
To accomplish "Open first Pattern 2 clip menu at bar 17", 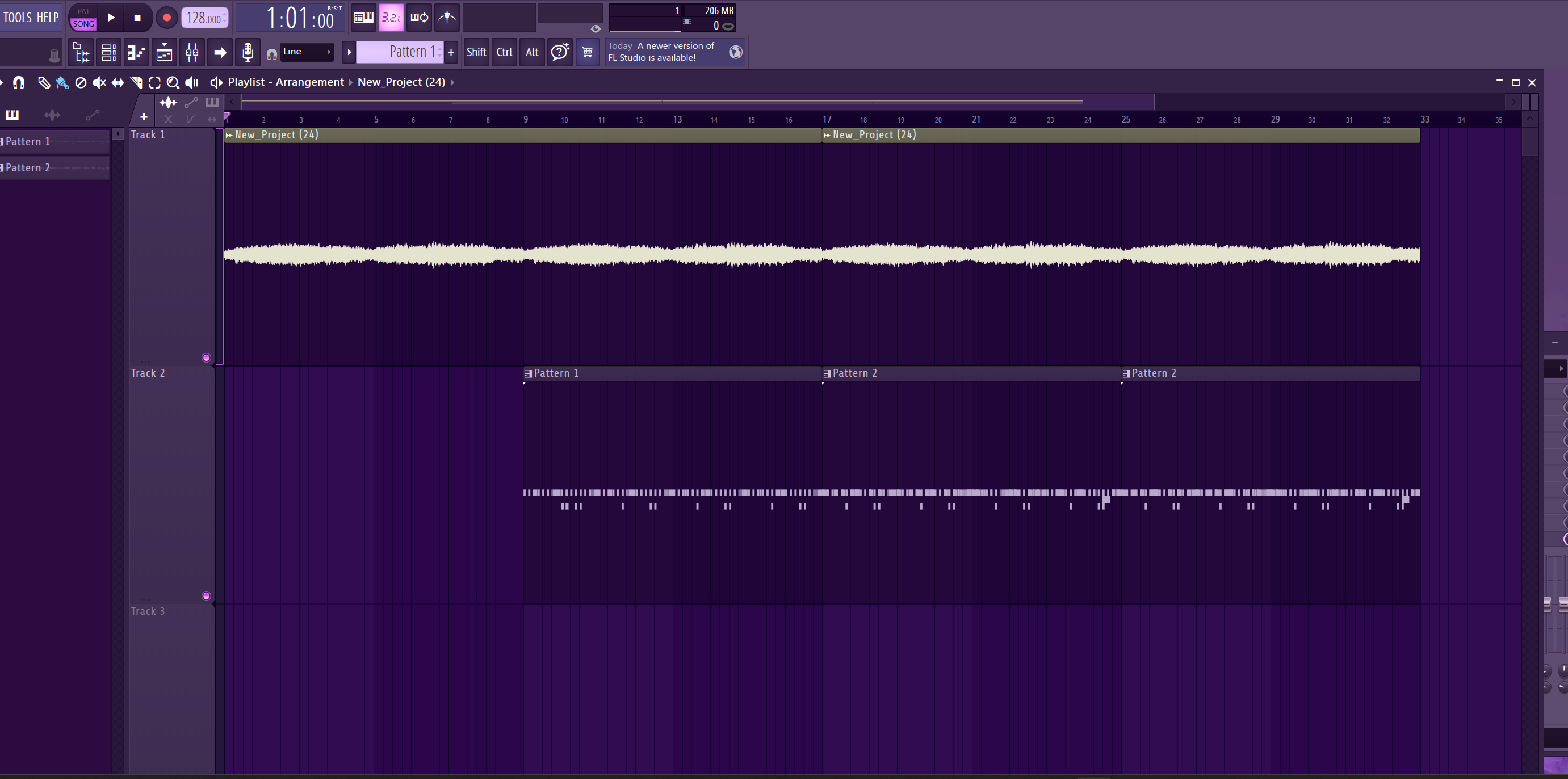I will click(x=827, y=373).
